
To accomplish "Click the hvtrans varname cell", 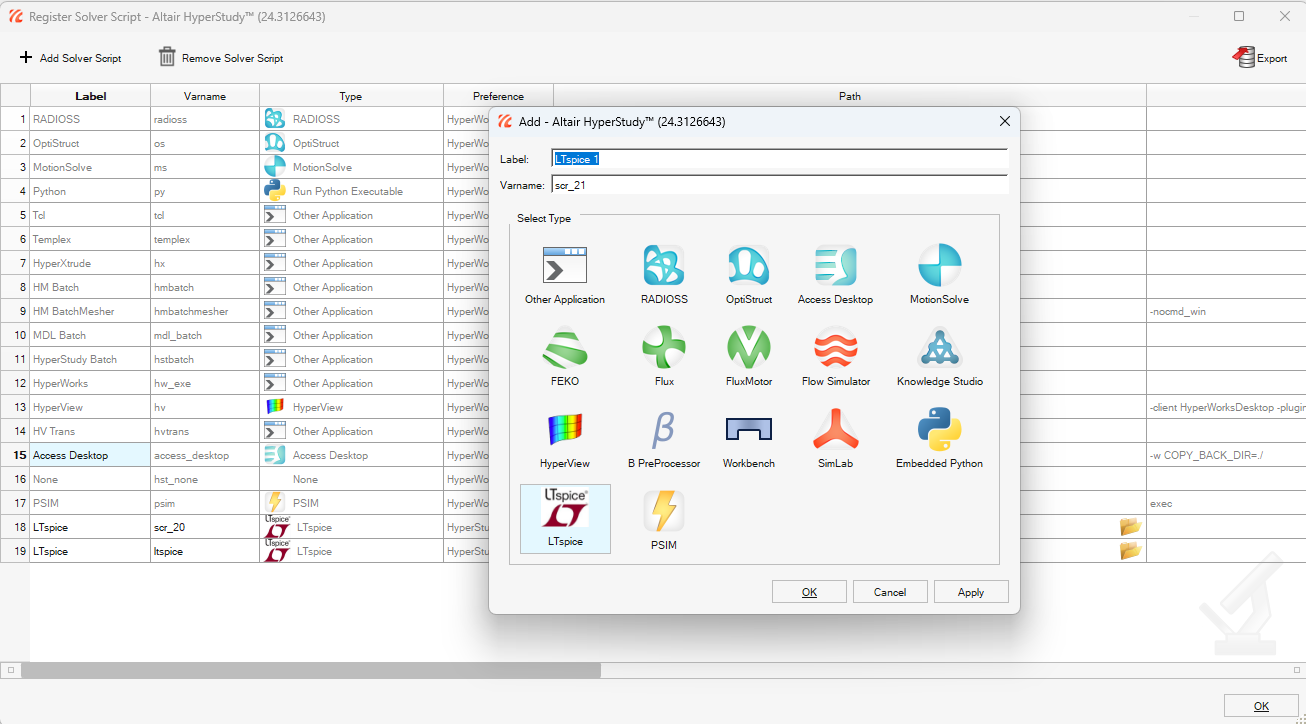I will [x=205, y=431].
